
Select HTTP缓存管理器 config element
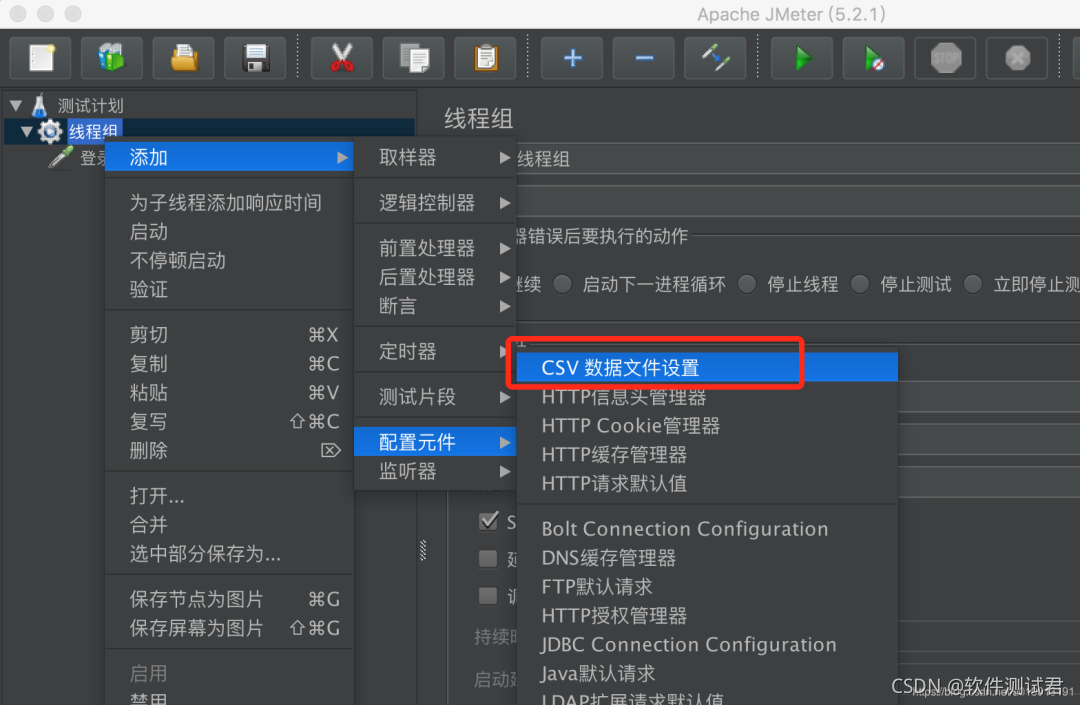707,454
